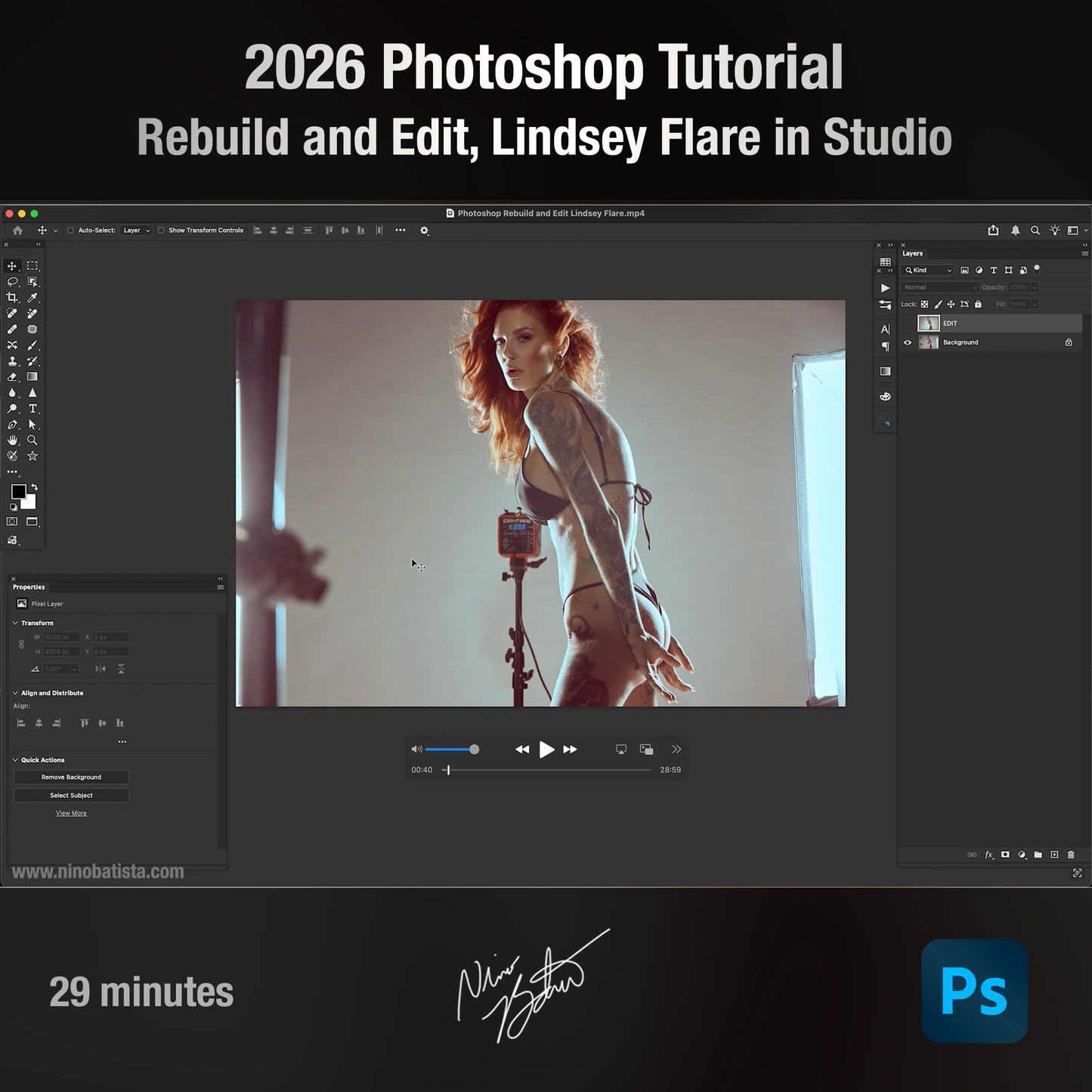Image resolution: width=1092 pixels, height=1092 pixels.
Task: Enable the lock transparent pixels toggle
Action: click(924, 304)
